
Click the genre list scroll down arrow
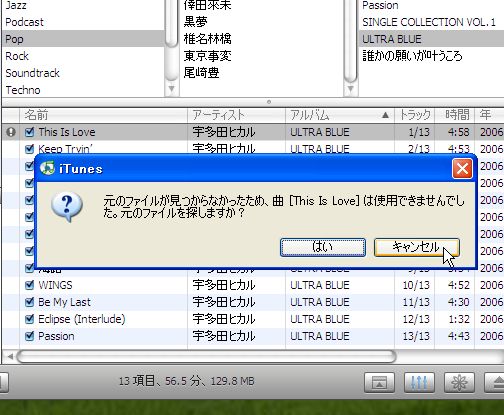coord(172,89)
